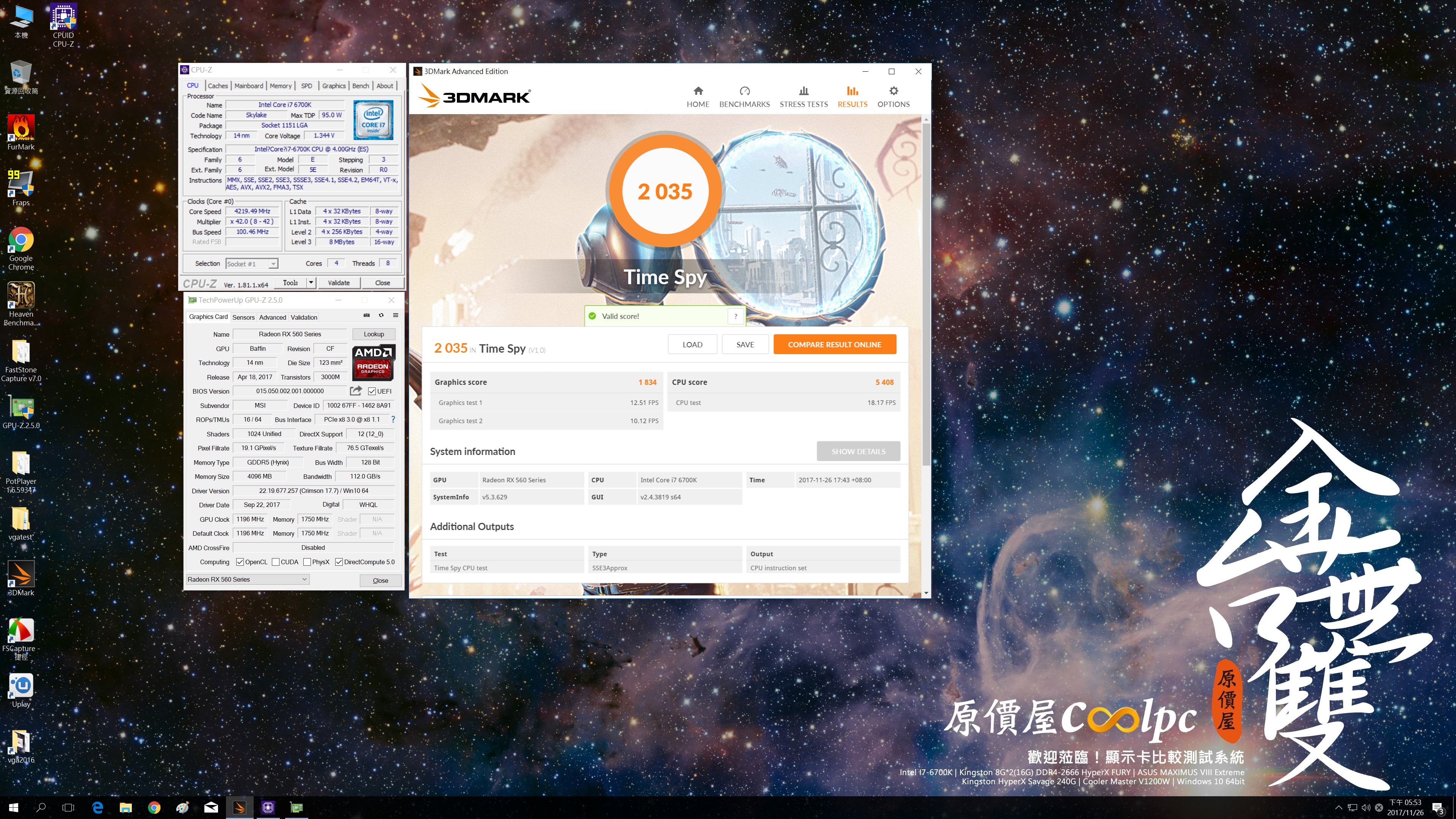Click the 3DMark vertical scrollbar thumb
Viewport: 1456px width, 819px height.
[926, 294]
